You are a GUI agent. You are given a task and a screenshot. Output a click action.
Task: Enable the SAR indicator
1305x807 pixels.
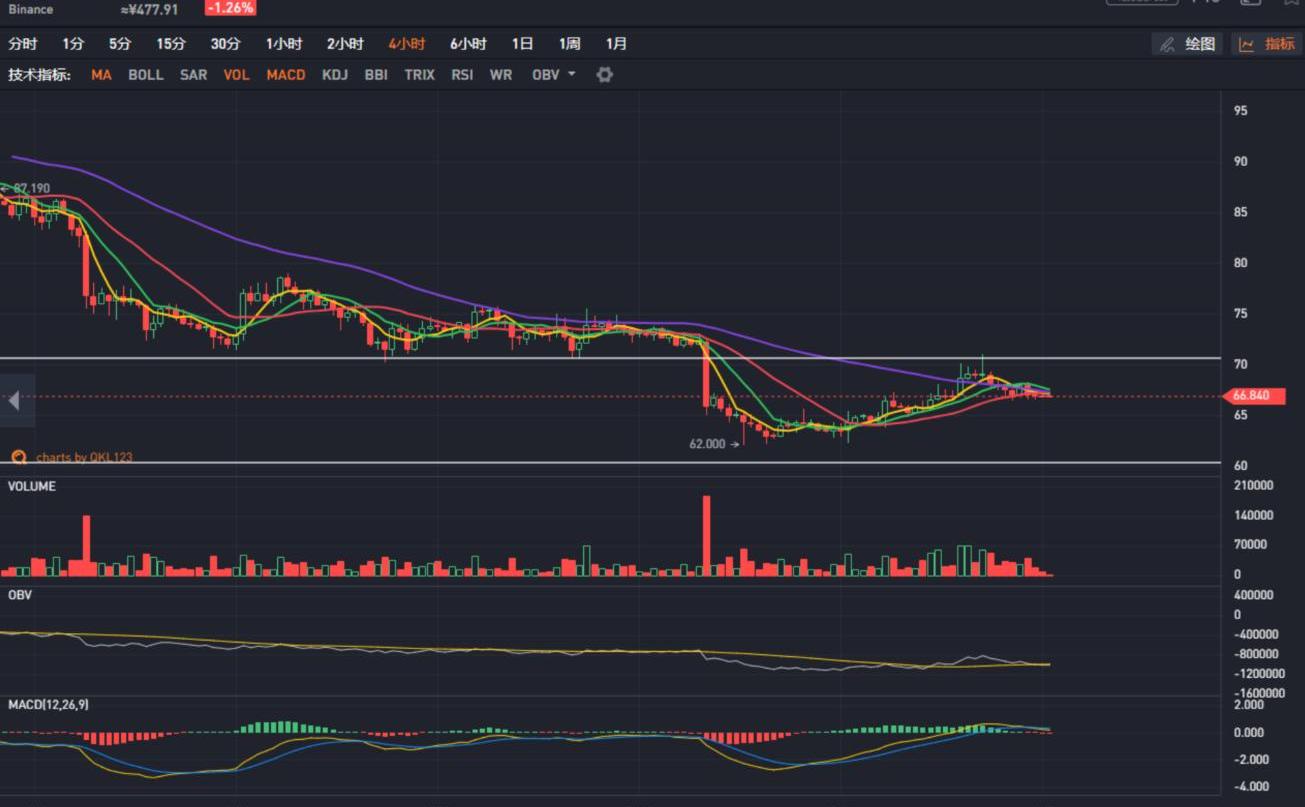coord(193,75)
